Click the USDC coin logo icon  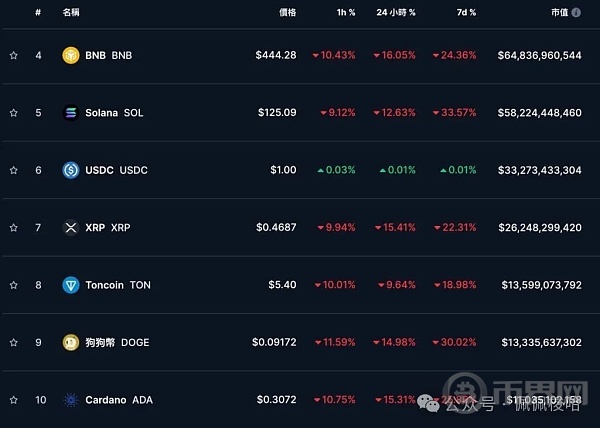point(70,170)
